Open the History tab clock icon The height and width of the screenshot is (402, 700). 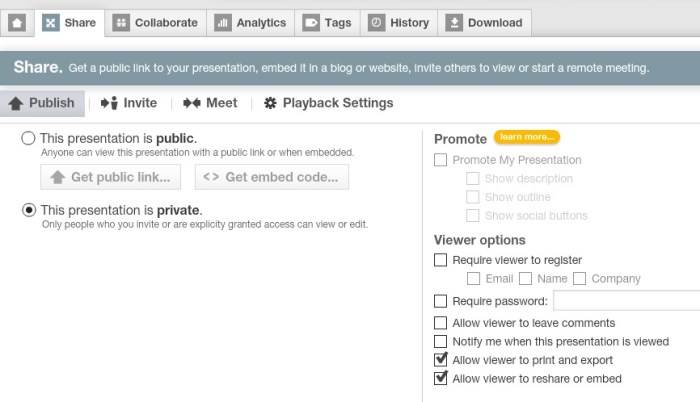click(x=375, y=22)
